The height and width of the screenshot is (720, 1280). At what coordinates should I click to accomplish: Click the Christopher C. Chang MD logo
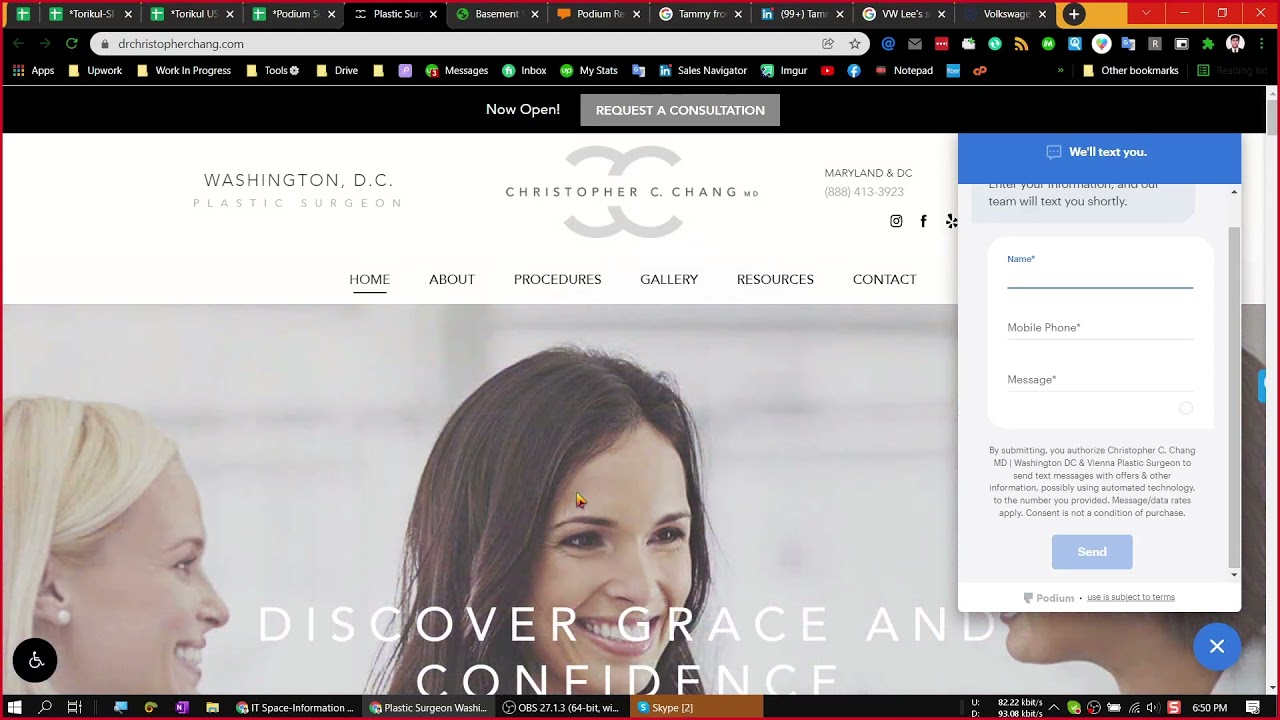pos(632,192)
